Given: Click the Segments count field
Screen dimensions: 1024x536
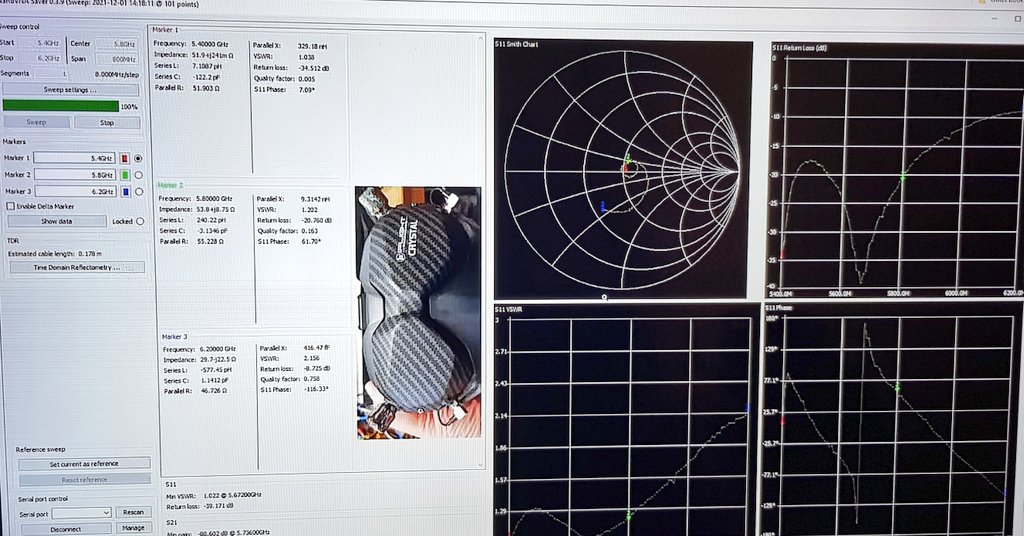Looking at the screenshot, I should click(51, 74).
